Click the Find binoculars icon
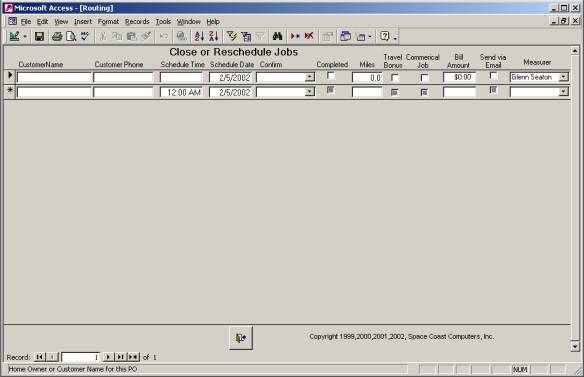This screenshot has width=584, height=377. point(277,36)
